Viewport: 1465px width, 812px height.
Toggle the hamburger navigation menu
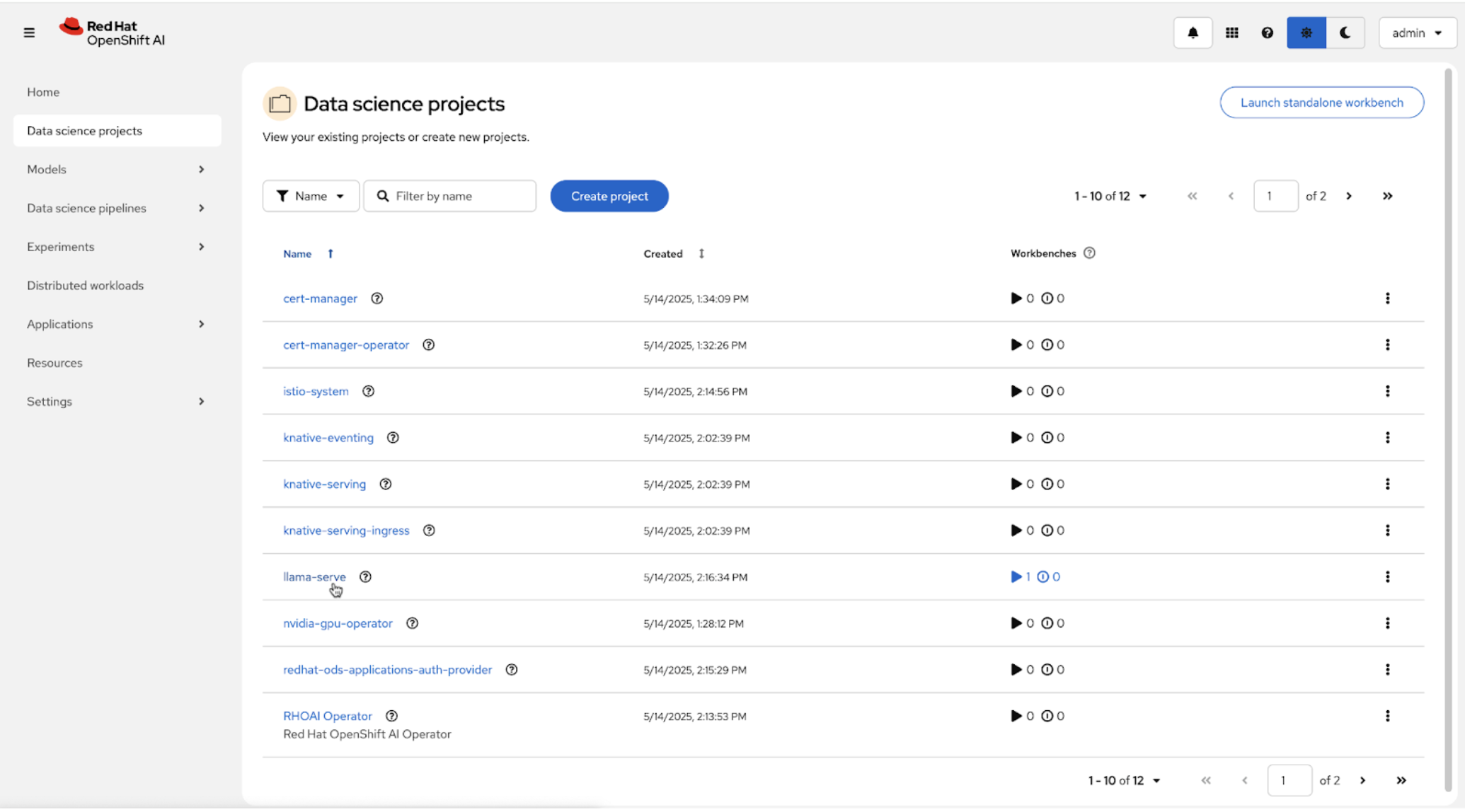tap(29, 33)
